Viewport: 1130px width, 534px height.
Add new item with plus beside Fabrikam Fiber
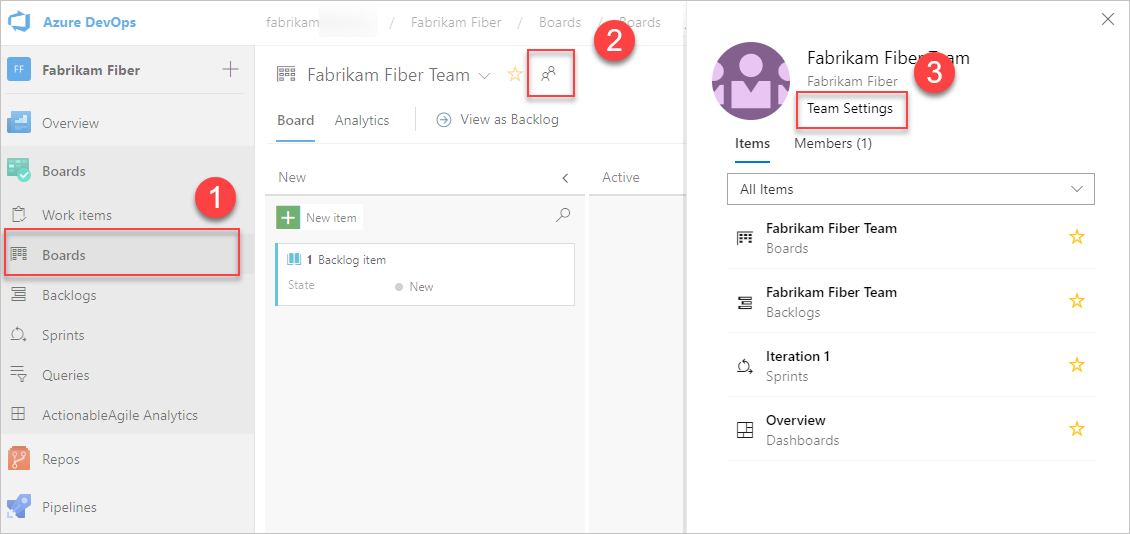(230, 70)
